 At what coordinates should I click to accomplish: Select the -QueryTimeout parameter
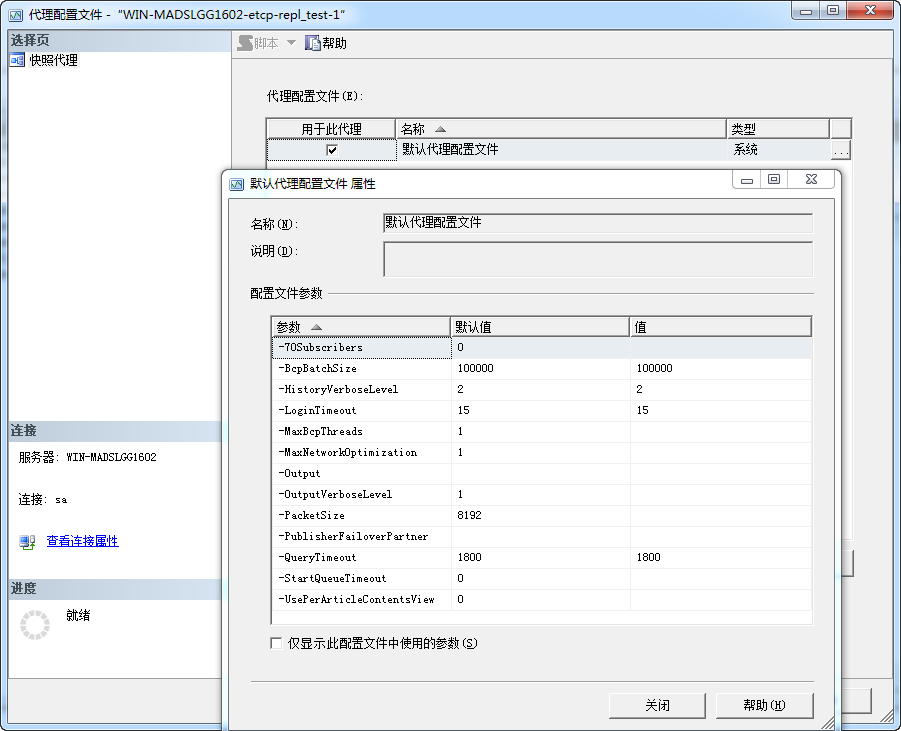pos(361,557)
